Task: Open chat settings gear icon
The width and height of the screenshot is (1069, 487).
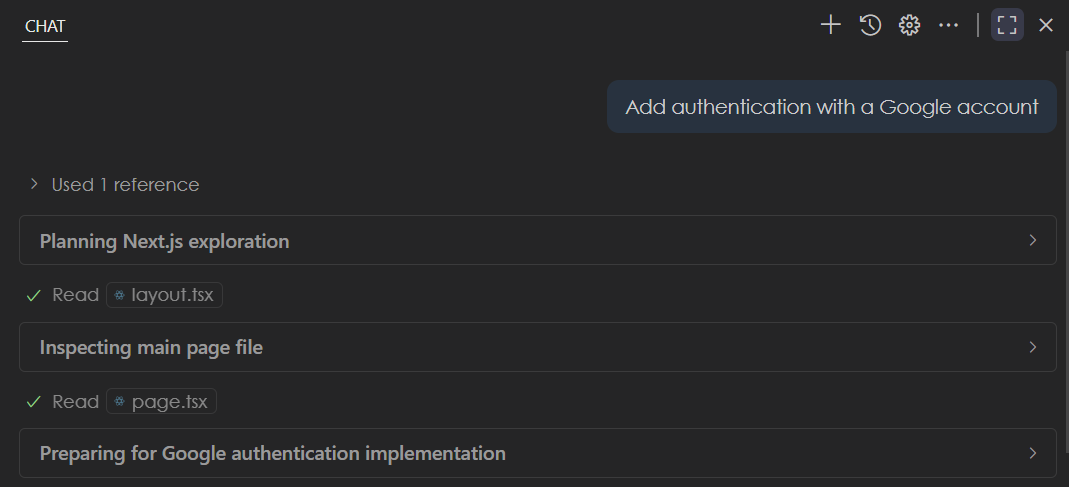Action: (x=909, y=25)
